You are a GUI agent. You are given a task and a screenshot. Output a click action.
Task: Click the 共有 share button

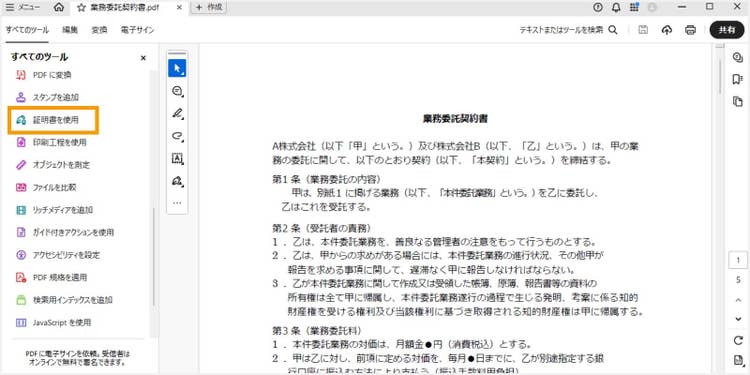[x=727, y=30]
